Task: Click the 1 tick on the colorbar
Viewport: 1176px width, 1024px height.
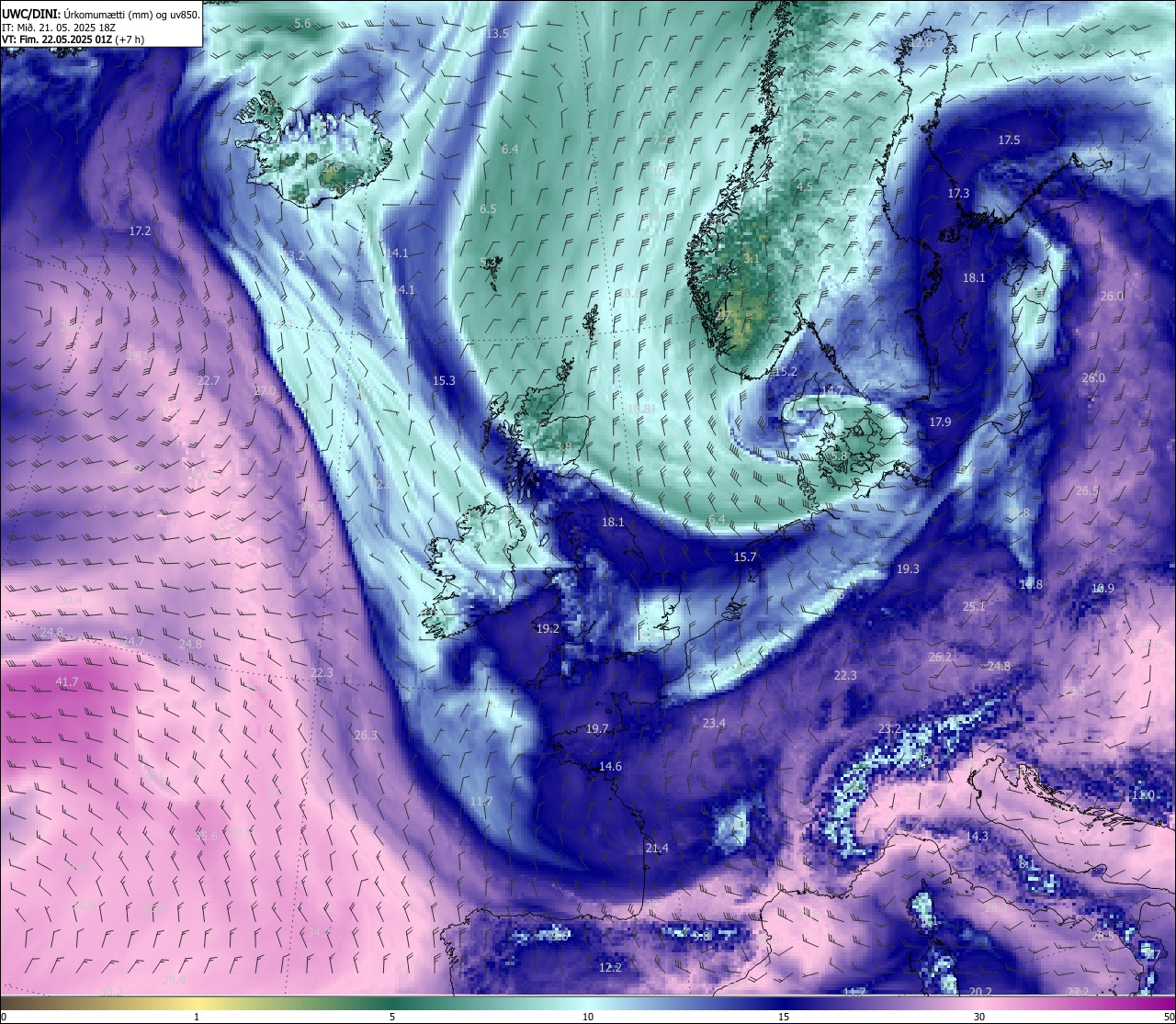Action: (197, 1018)
